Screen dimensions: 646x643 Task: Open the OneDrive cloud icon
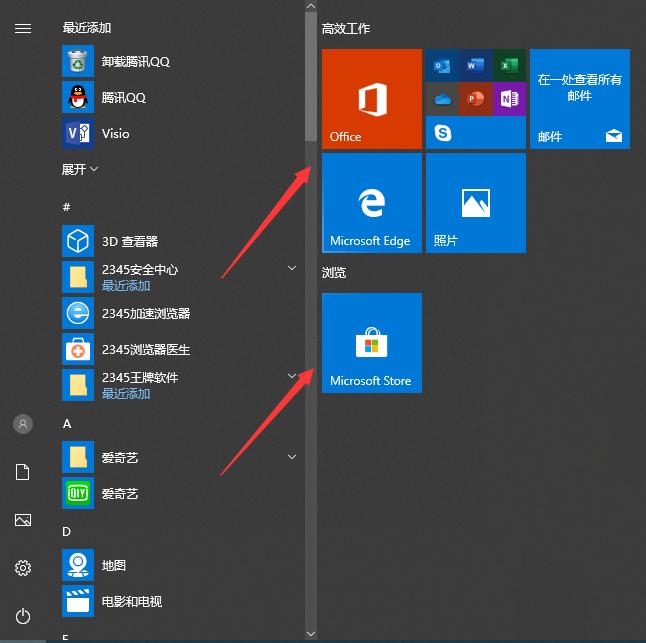[442, 99]
